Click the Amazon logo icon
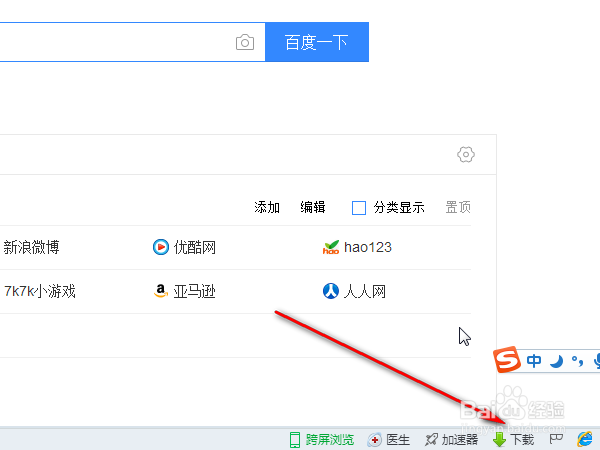Screen dimensions: 600x450 coord(161,291)
